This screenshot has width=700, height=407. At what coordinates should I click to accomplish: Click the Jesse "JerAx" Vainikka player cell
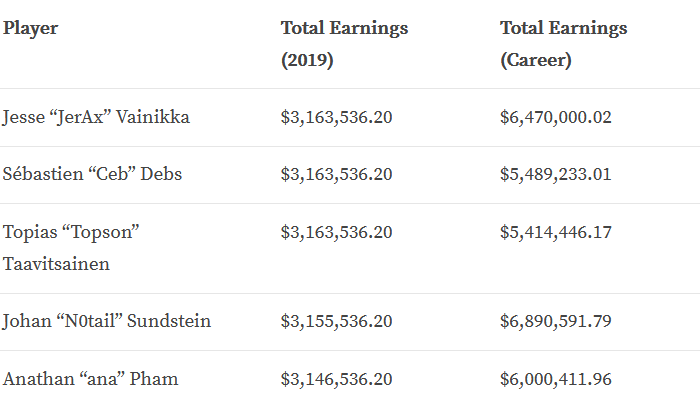[x=96, y=117]
